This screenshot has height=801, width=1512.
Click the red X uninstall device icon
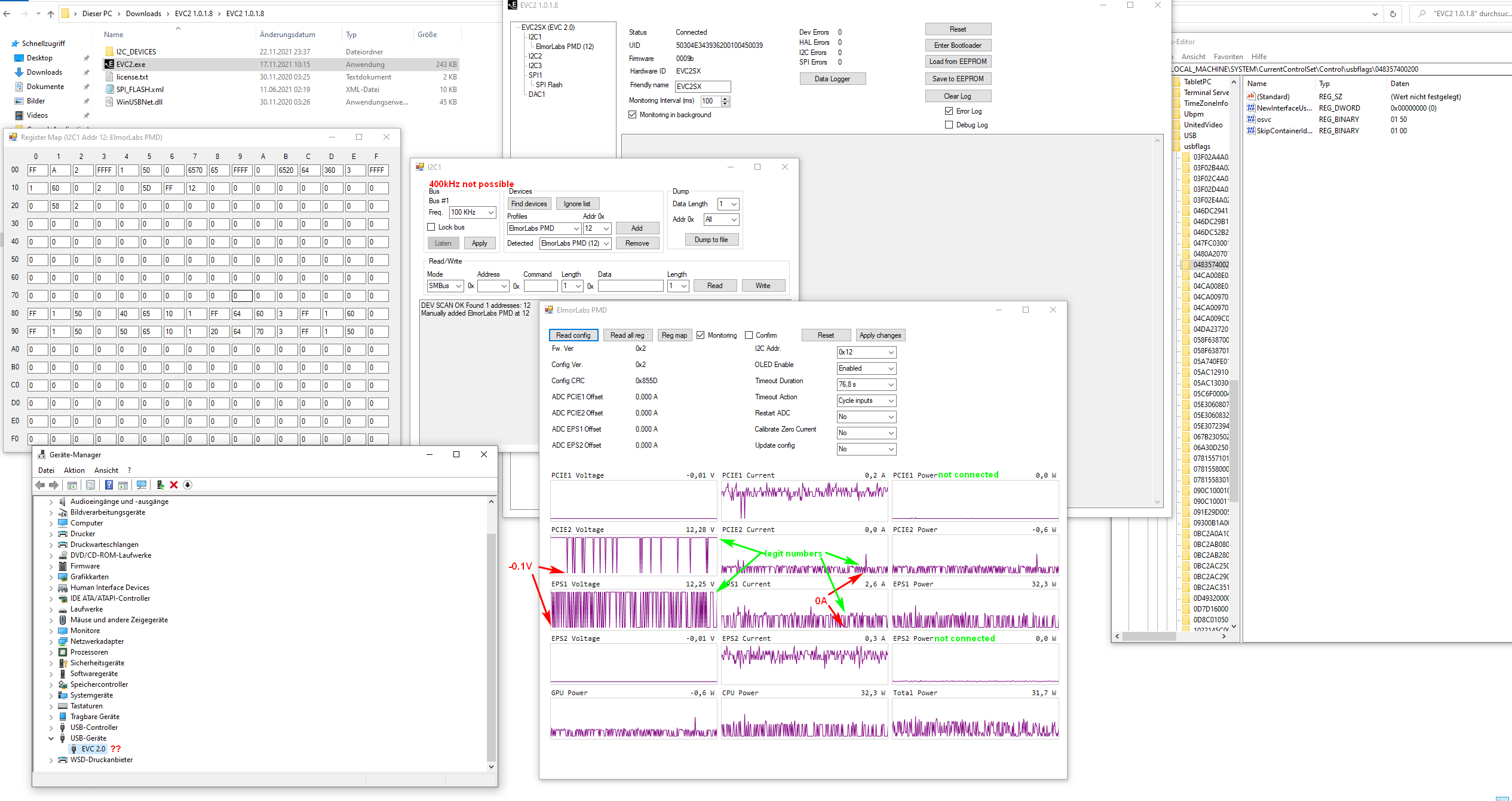(173, 485)
